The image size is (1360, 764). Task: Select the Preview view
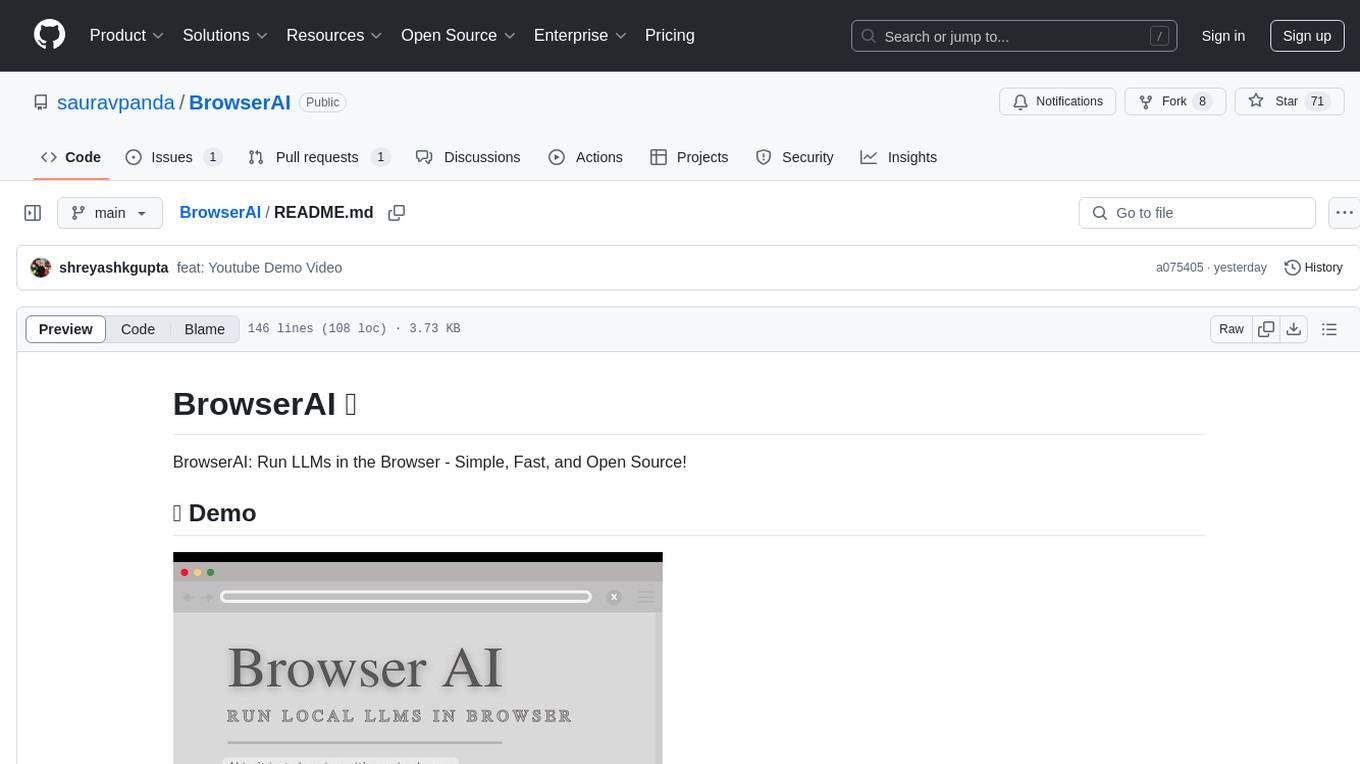(x=66, y=329)
